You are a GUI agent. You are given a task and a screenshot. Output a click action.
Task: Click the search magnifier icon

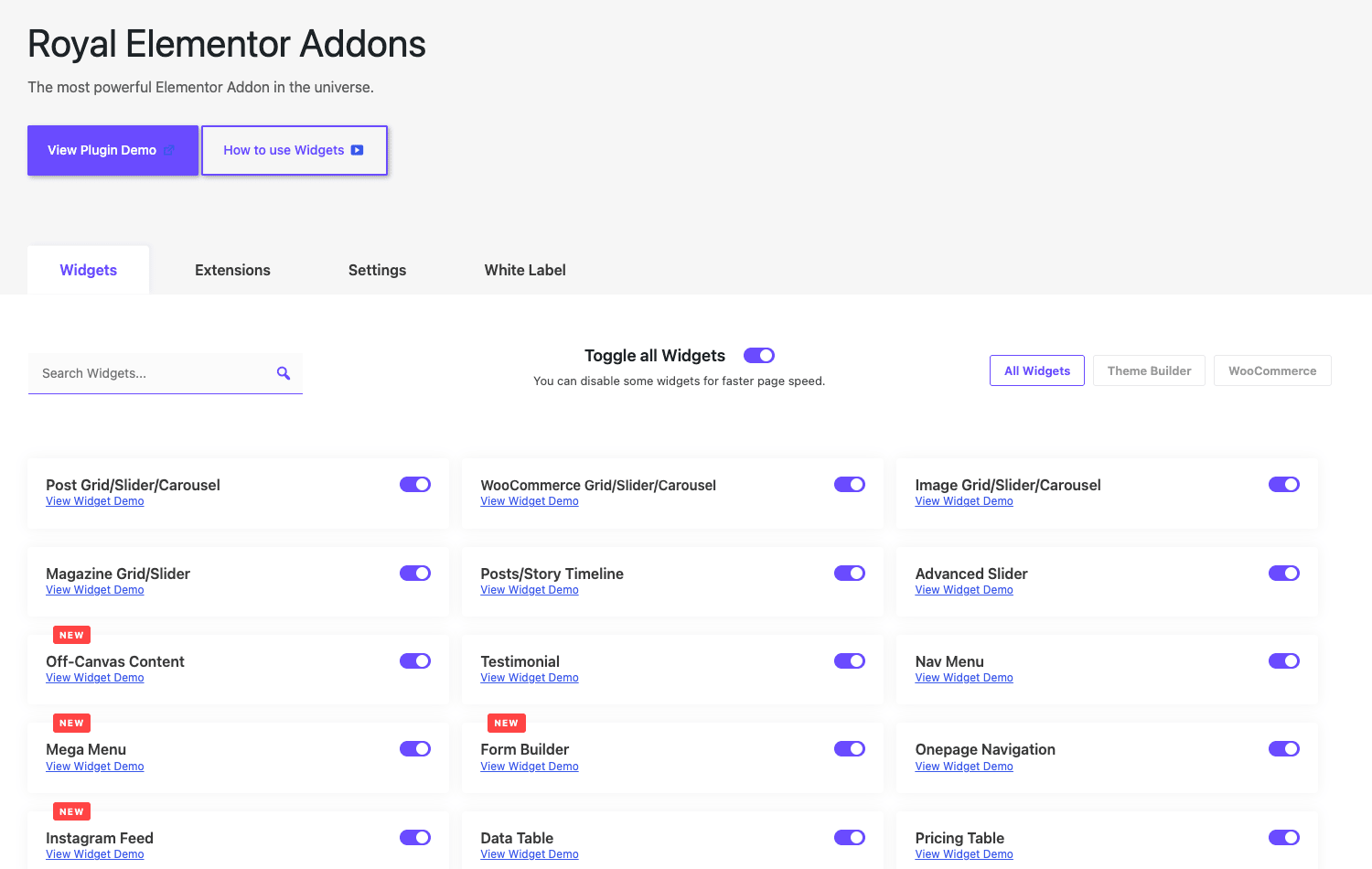pos(284,373)
